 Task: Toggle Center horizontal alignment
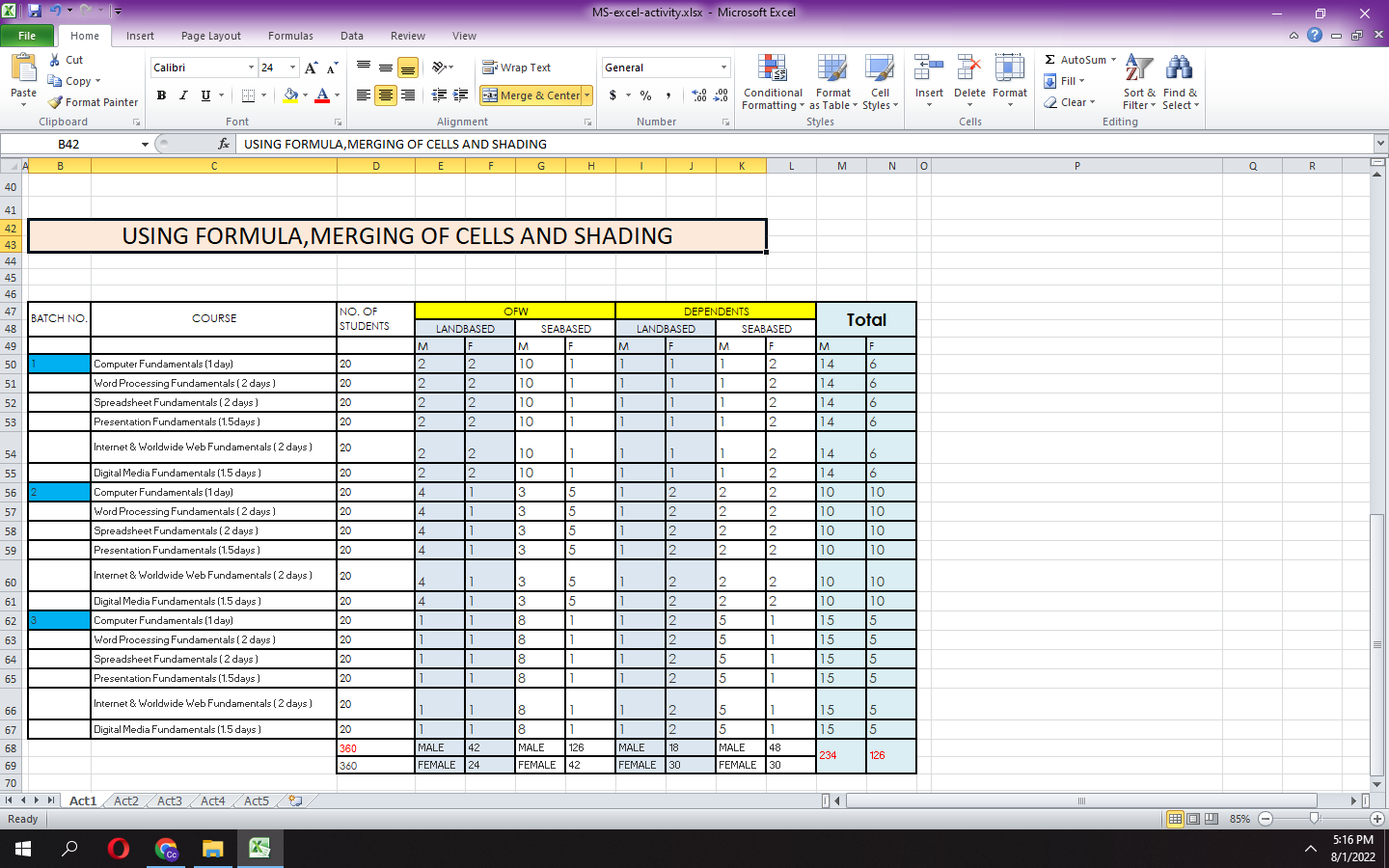(386, 95)
